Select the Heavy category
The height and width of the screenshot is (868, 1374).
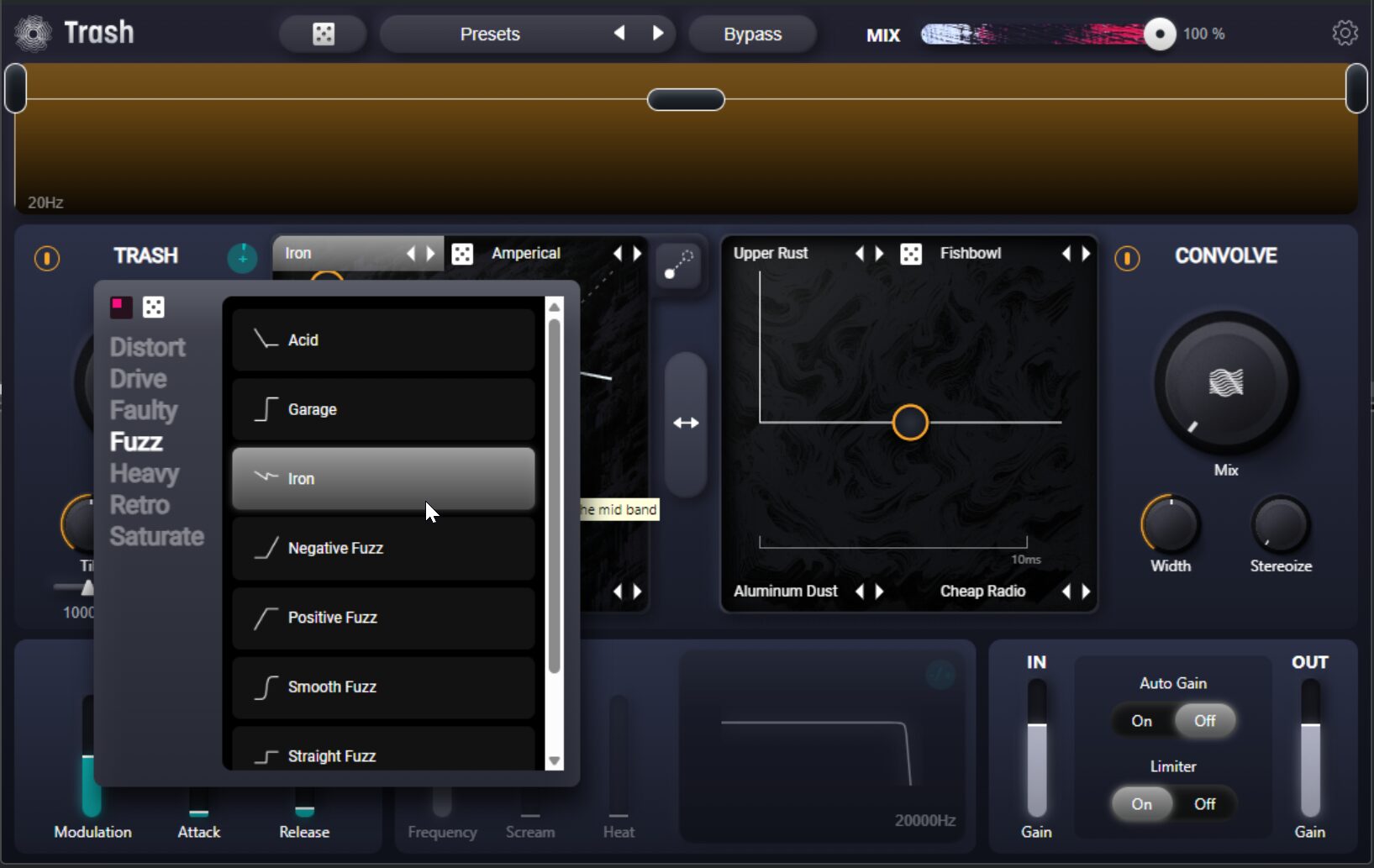point(145,473)
